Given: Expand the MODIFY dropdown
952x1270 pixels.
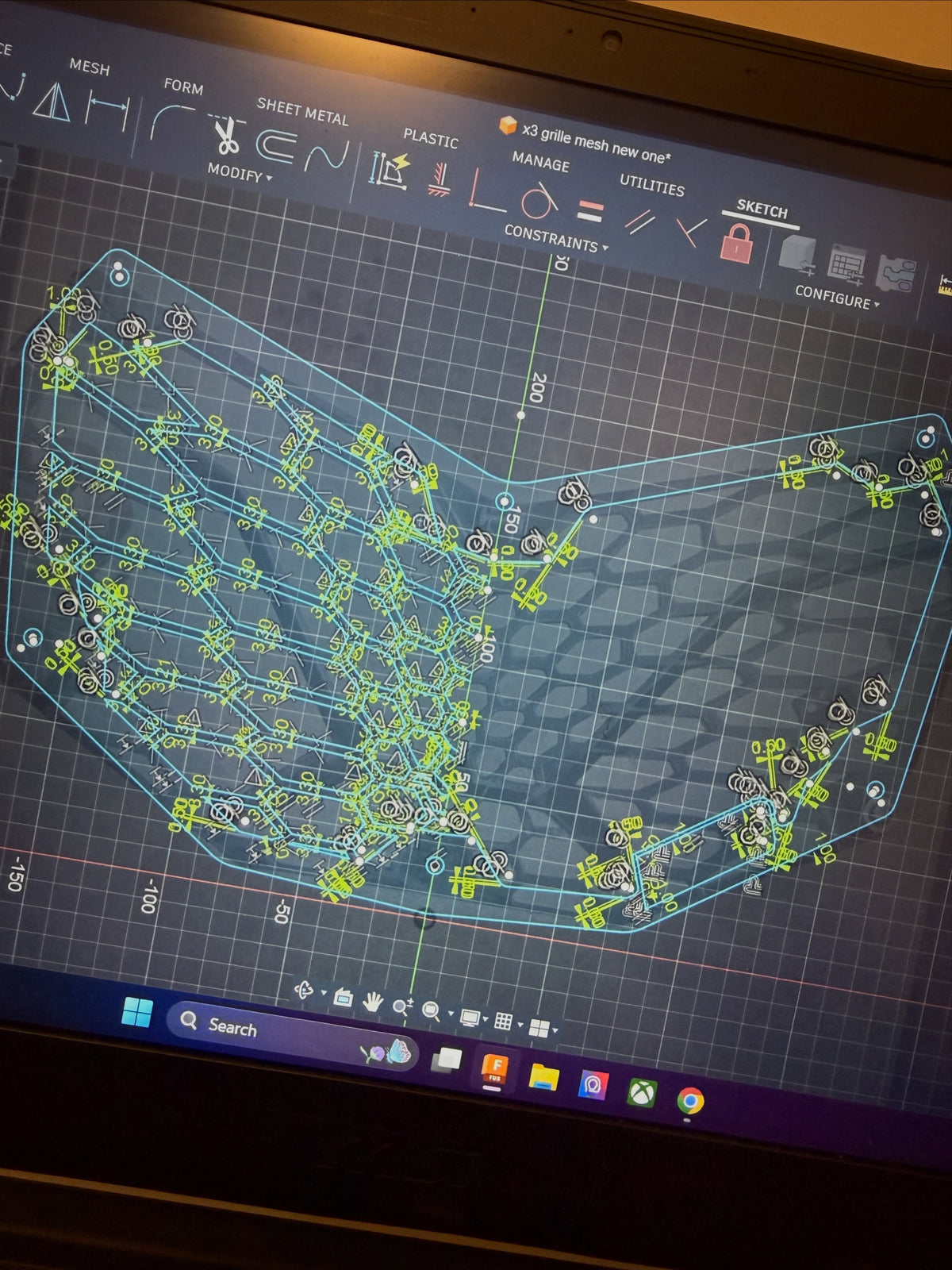Looking at the screenshot, I should click(x=239, y=172).
